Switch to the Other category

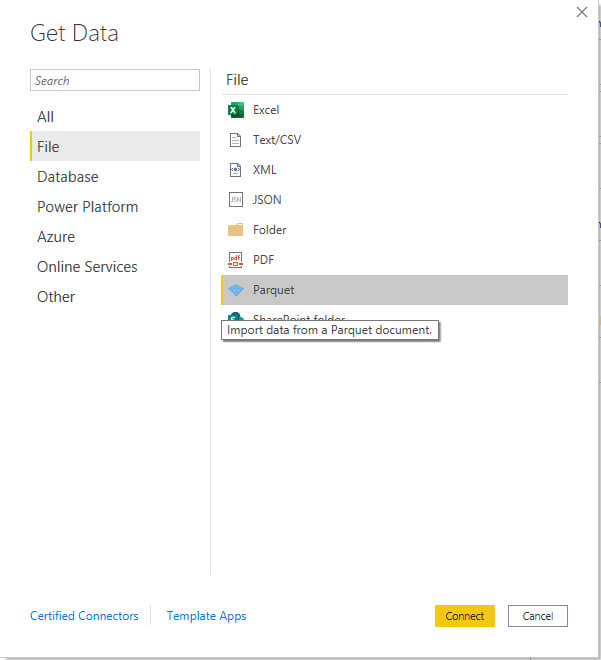pos(115,297)
